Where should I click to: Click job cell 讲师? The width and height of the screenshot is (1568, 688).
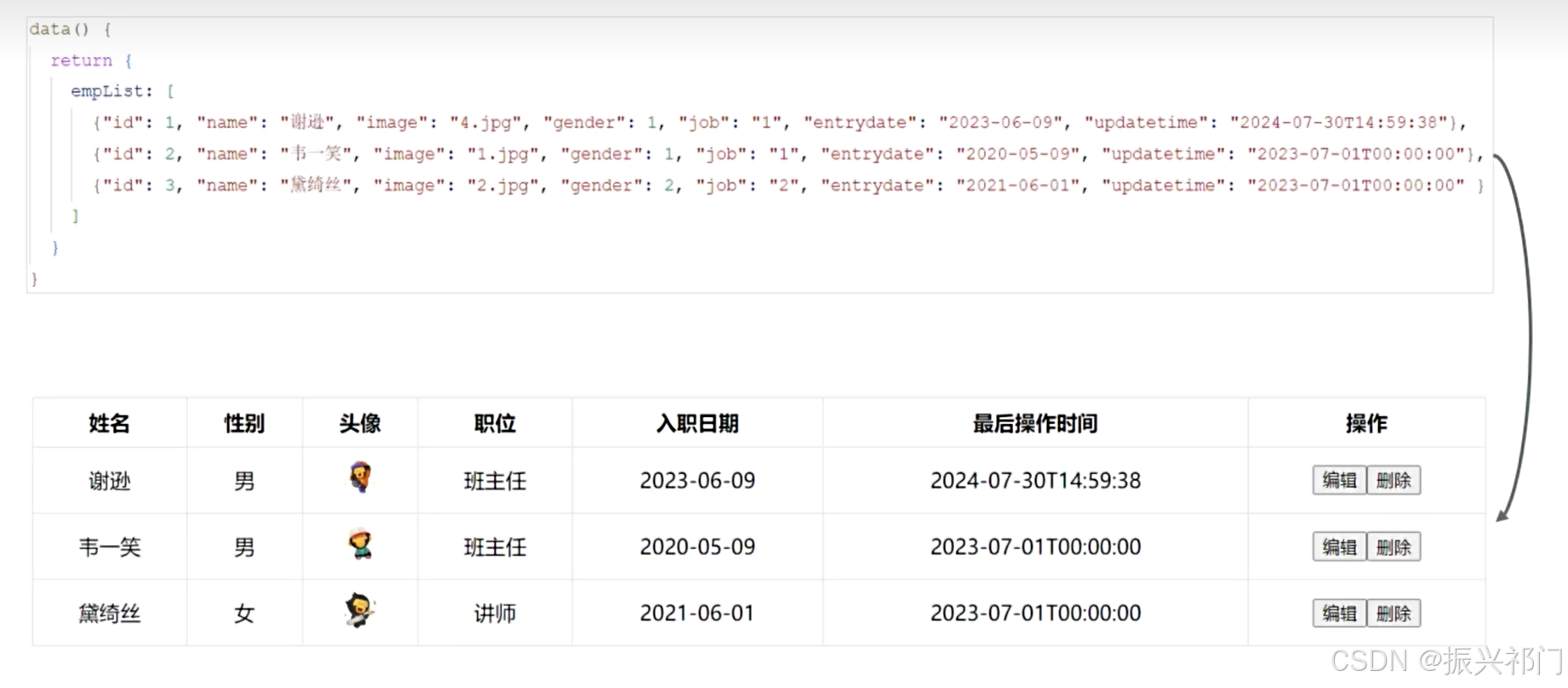point(495,613)
